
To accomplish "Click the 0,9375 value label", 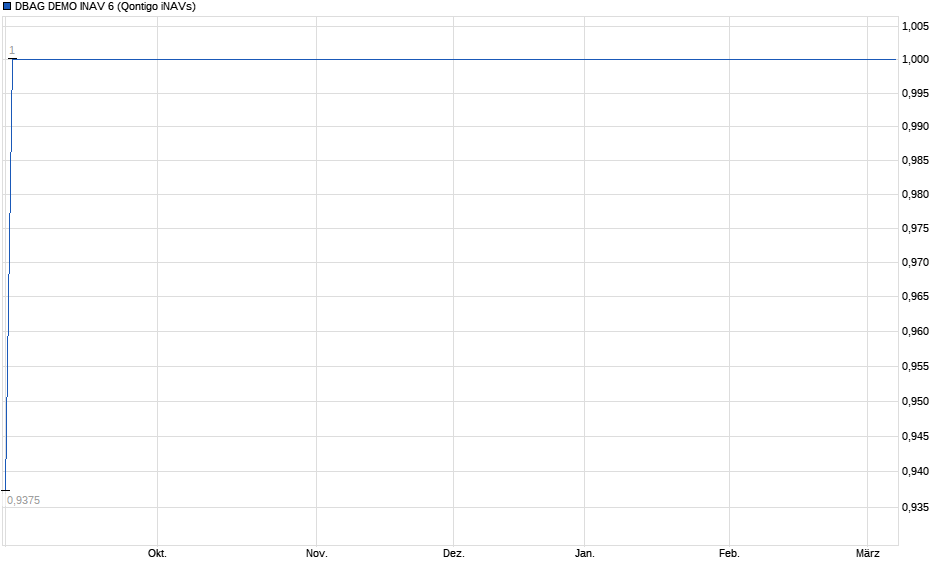I will (x=23, y=498).
